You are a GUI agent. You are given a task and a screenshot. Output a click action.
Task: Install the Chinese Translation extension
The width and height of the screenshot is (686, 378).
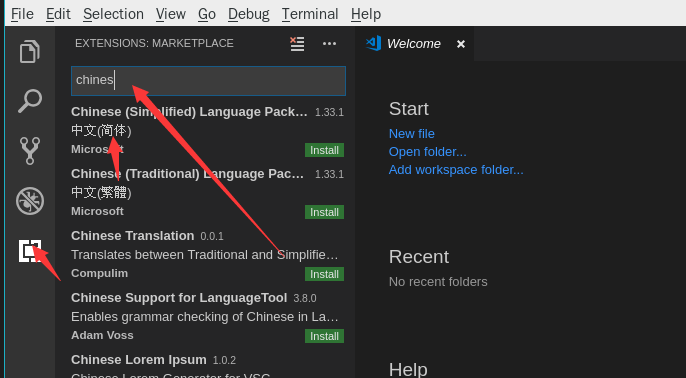[324, 274]
